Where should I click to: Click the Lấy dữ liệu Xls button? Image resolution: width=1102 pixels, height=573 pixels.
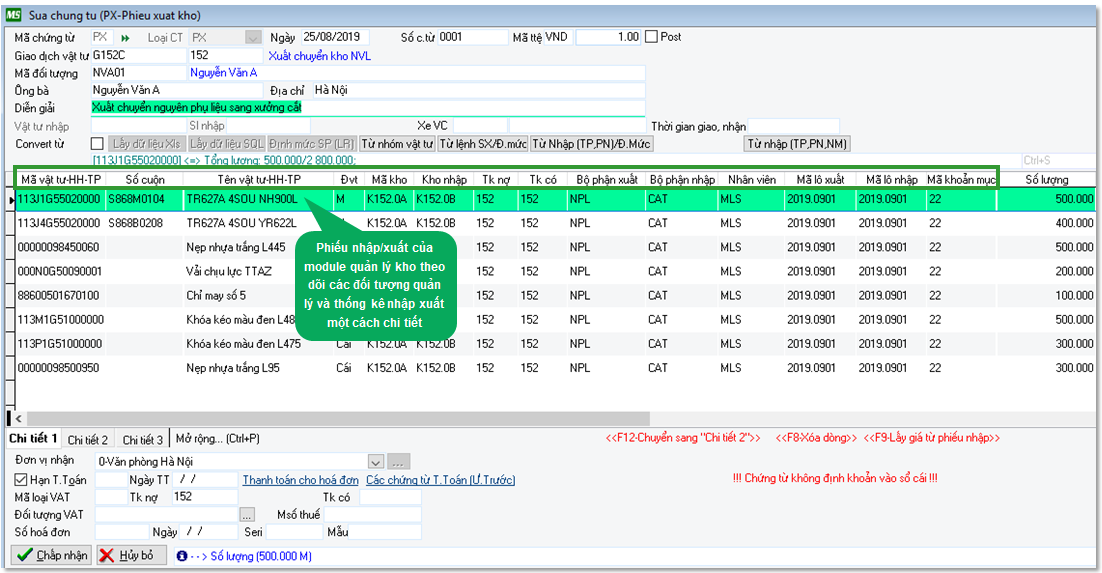[145, 143]
